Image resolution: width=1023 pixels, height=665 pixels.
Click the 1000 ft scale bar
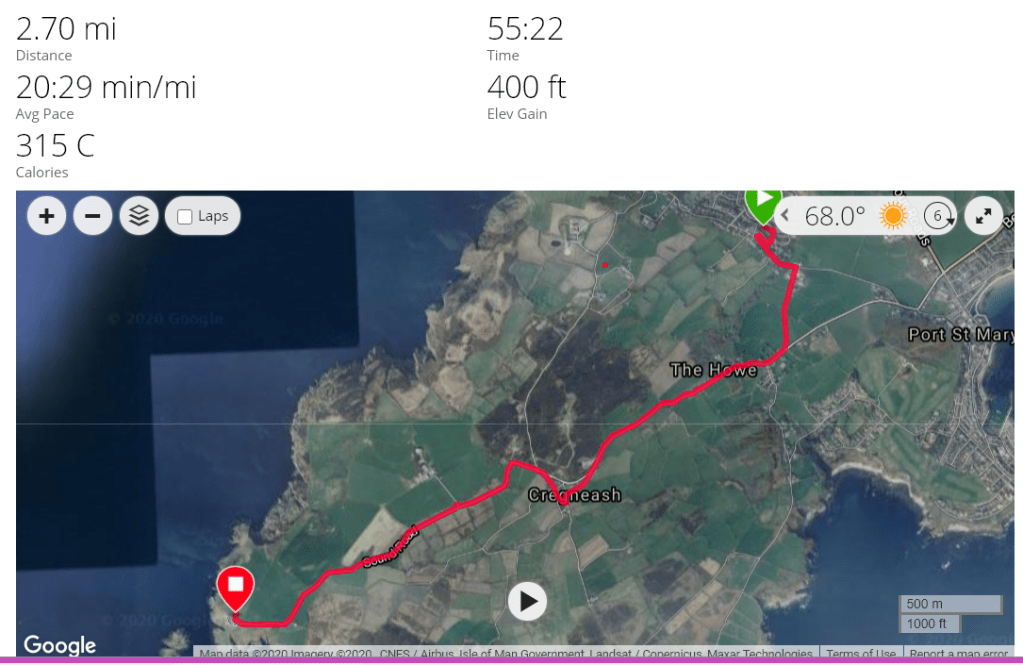coord(929,624)
